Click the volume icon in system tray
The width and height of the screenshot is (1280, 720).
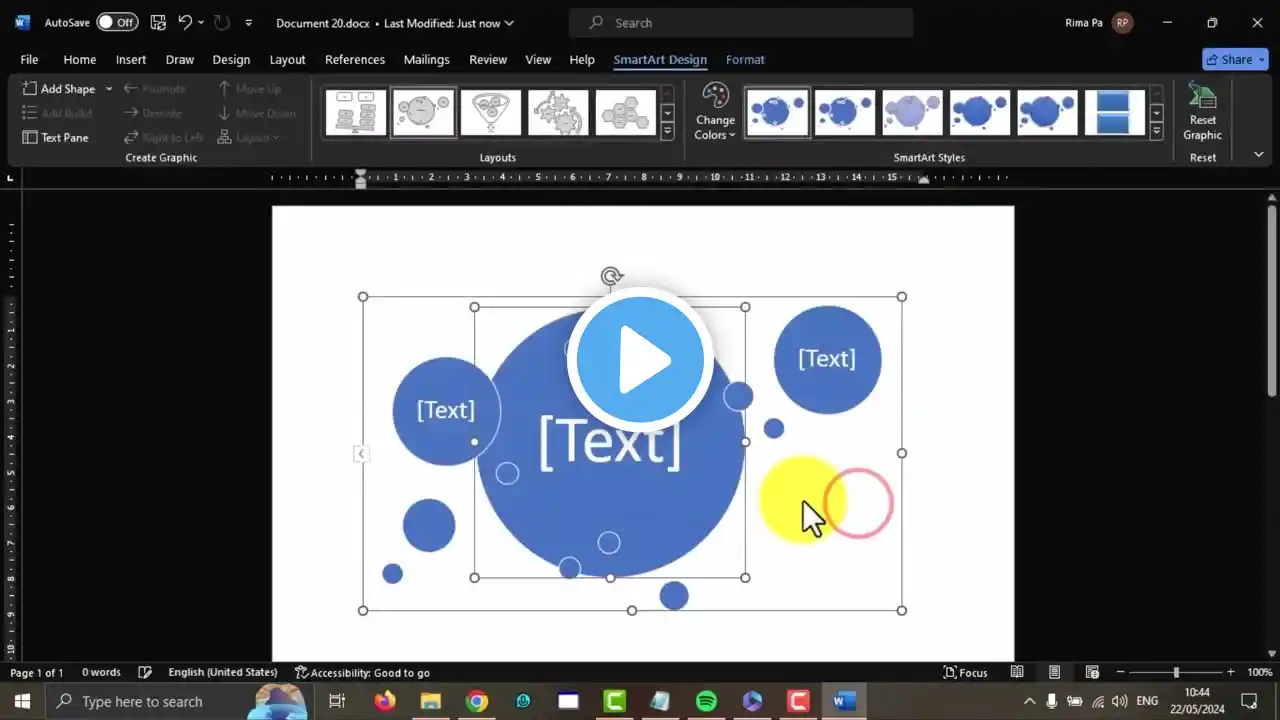[x=1120, y=701]
